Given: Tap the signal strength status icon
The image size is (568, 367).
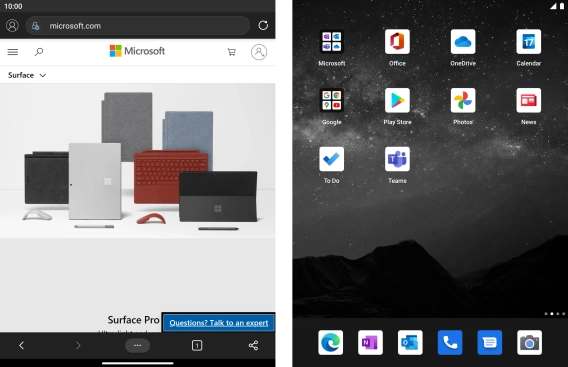Looking at the screenshot, I should click(x=553, y=6).
